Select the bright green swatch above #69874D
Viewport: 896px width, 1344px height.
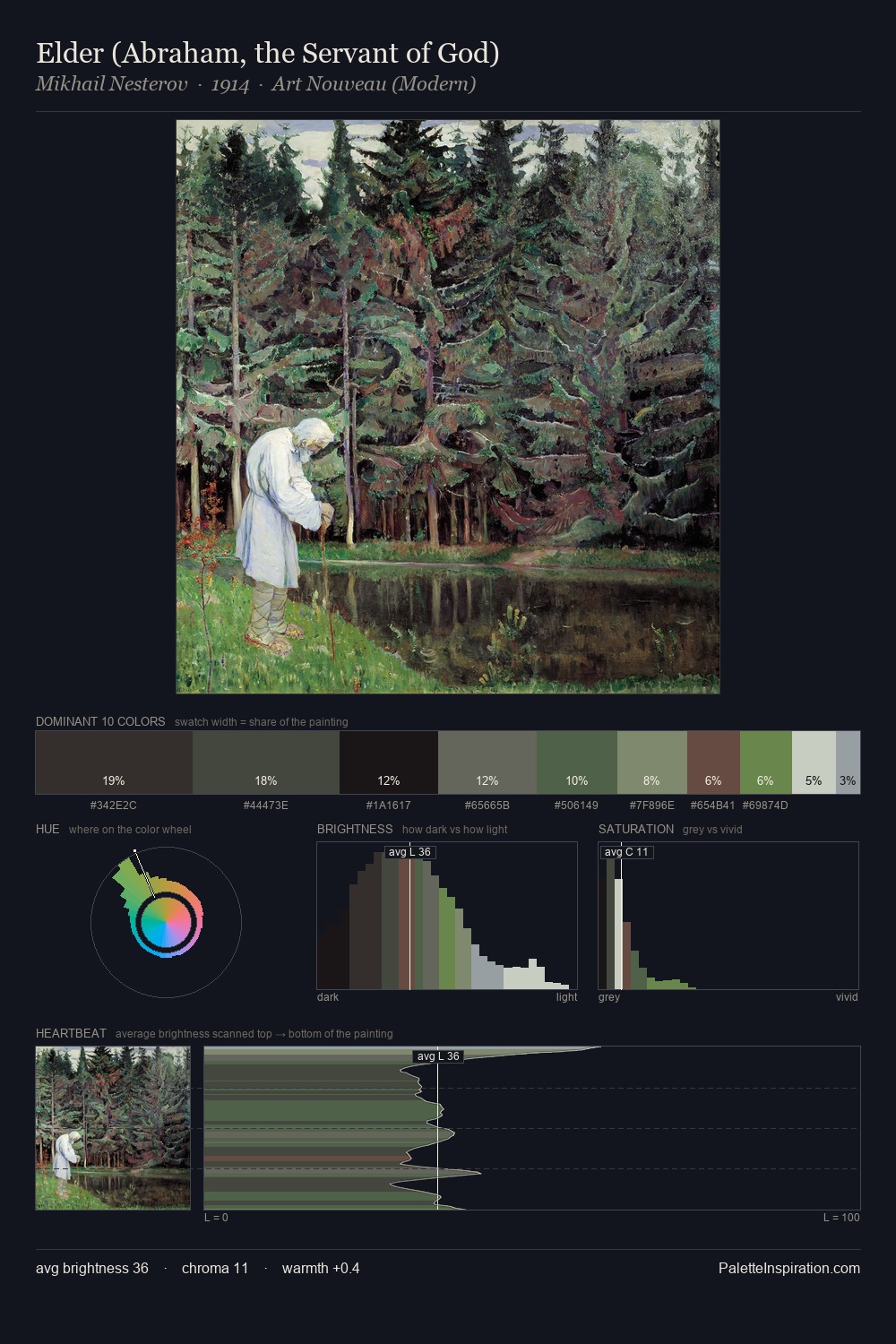[x=766, y=762]
